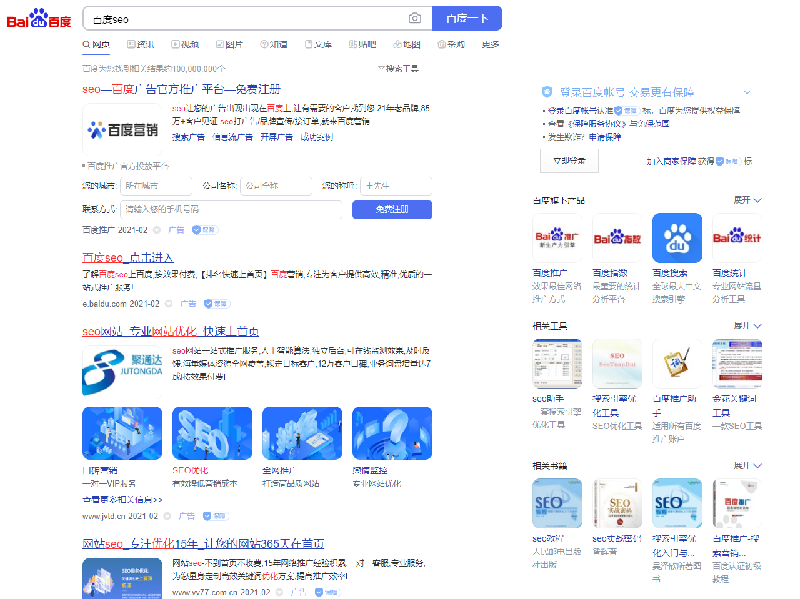800x599 pixels.
Task: Click 保障 badge beside www.jvtd.cn
Action: coord(216,516)
